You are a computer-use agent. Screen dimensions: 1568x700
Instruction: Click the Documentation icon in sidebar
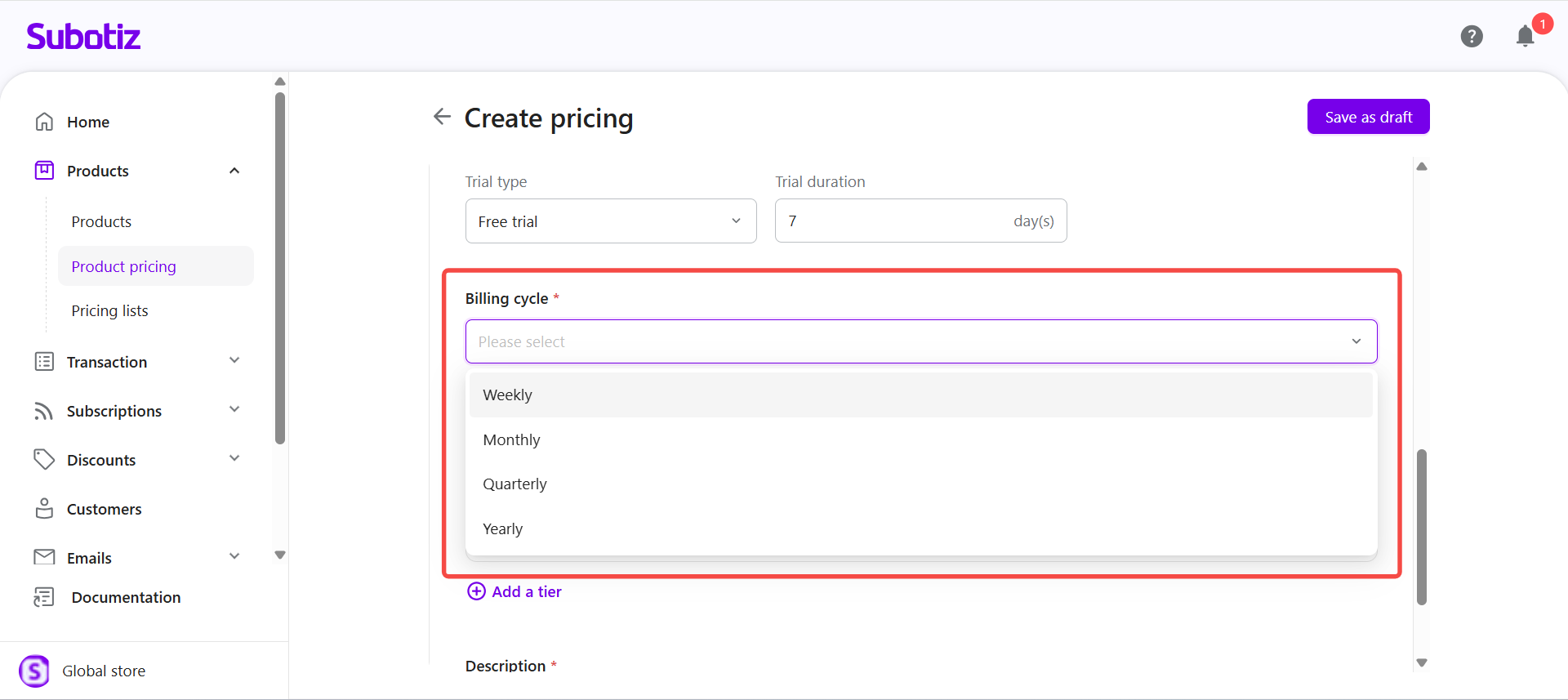click(44, 597)
